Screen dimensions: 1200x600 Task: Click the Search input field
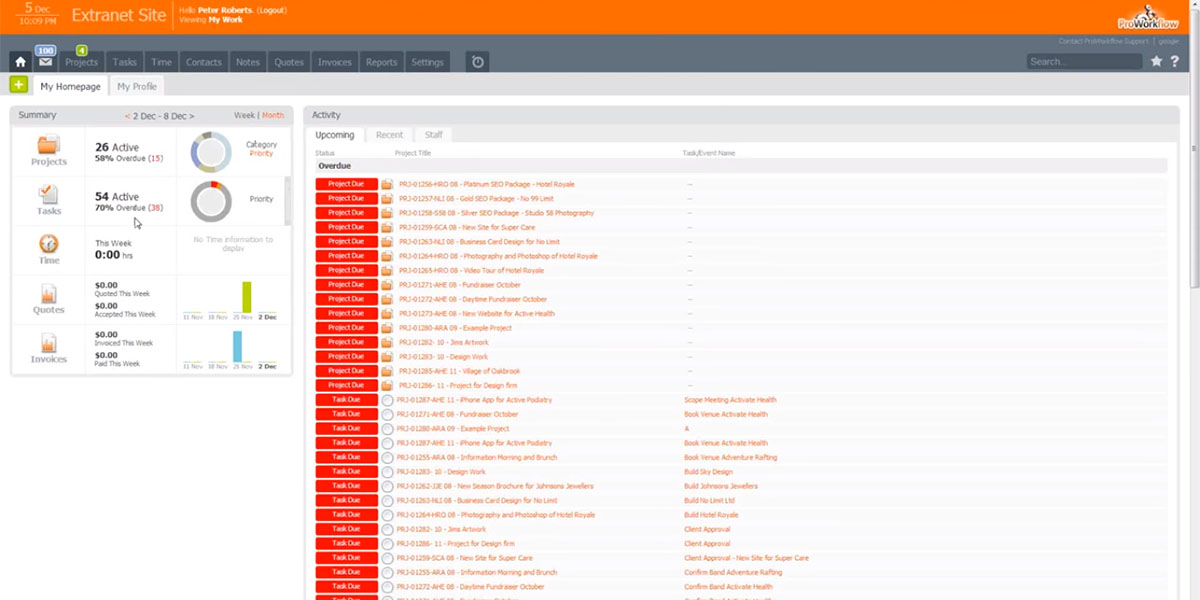tap(1084, 62)
